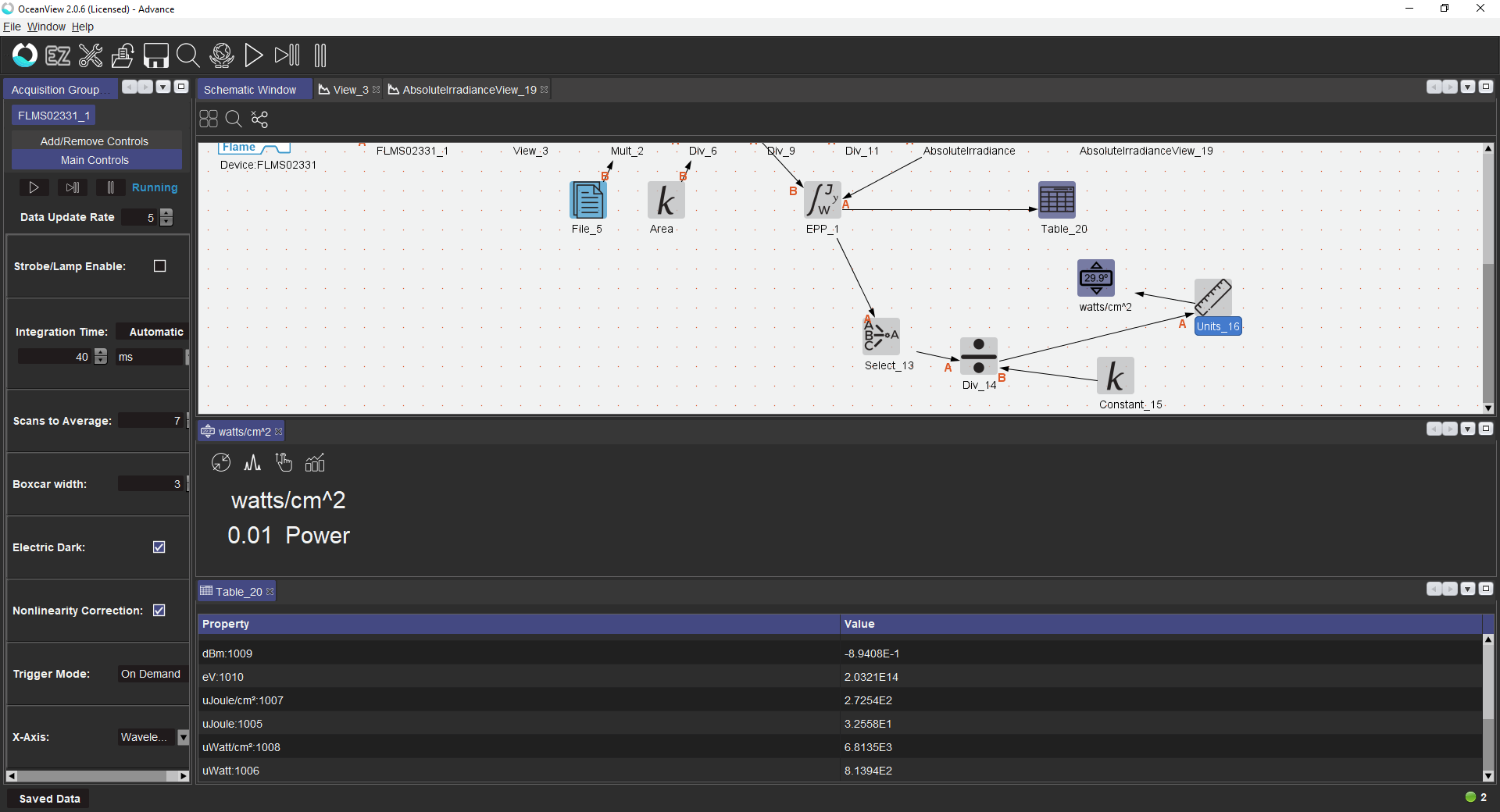
Task: Click the File_5 node icon
Action: (587, 201)
